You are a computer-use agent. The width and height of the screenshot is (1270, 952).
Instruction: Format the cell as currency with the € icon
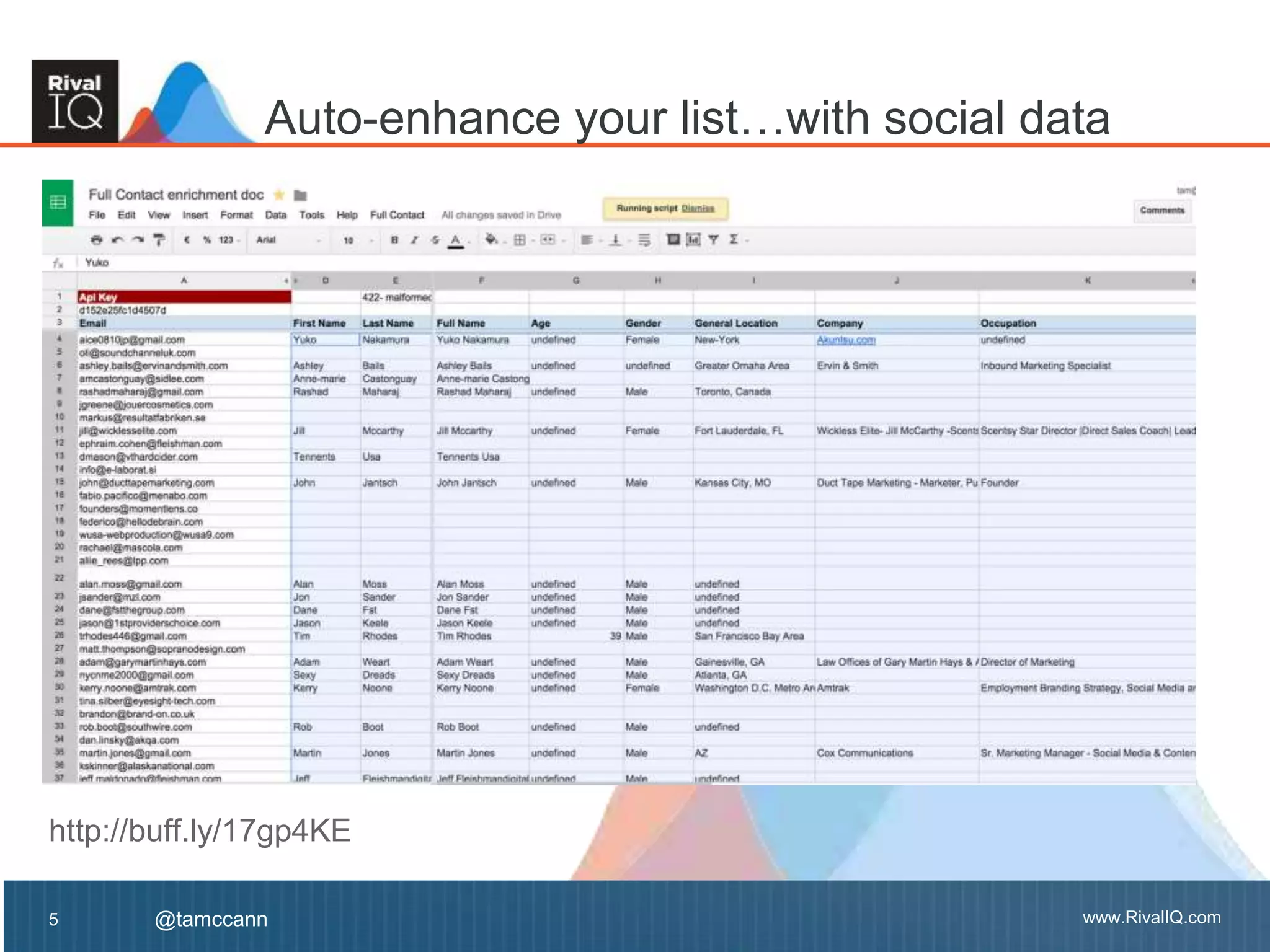187,240
